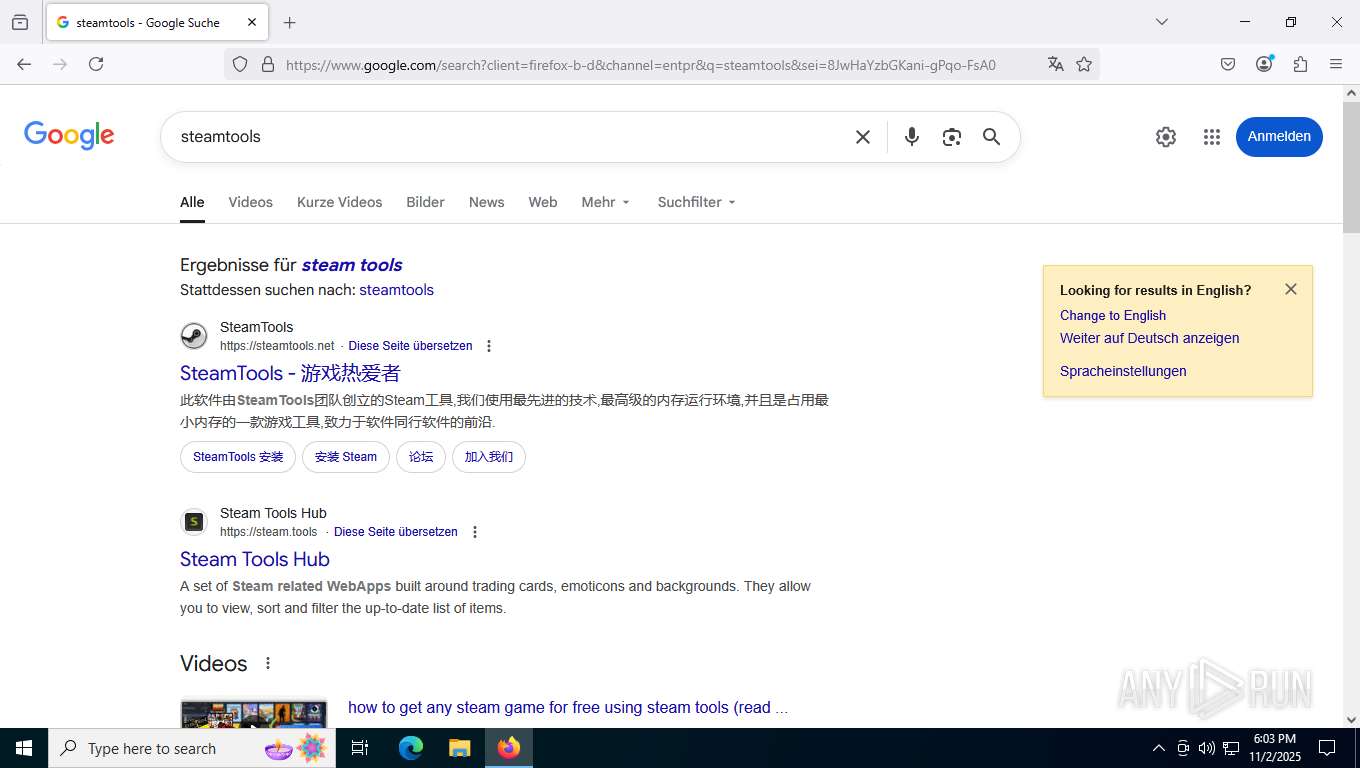1360x768 pixels.
Task: Open a new tab with plus button
Action: tap(290, 22)
